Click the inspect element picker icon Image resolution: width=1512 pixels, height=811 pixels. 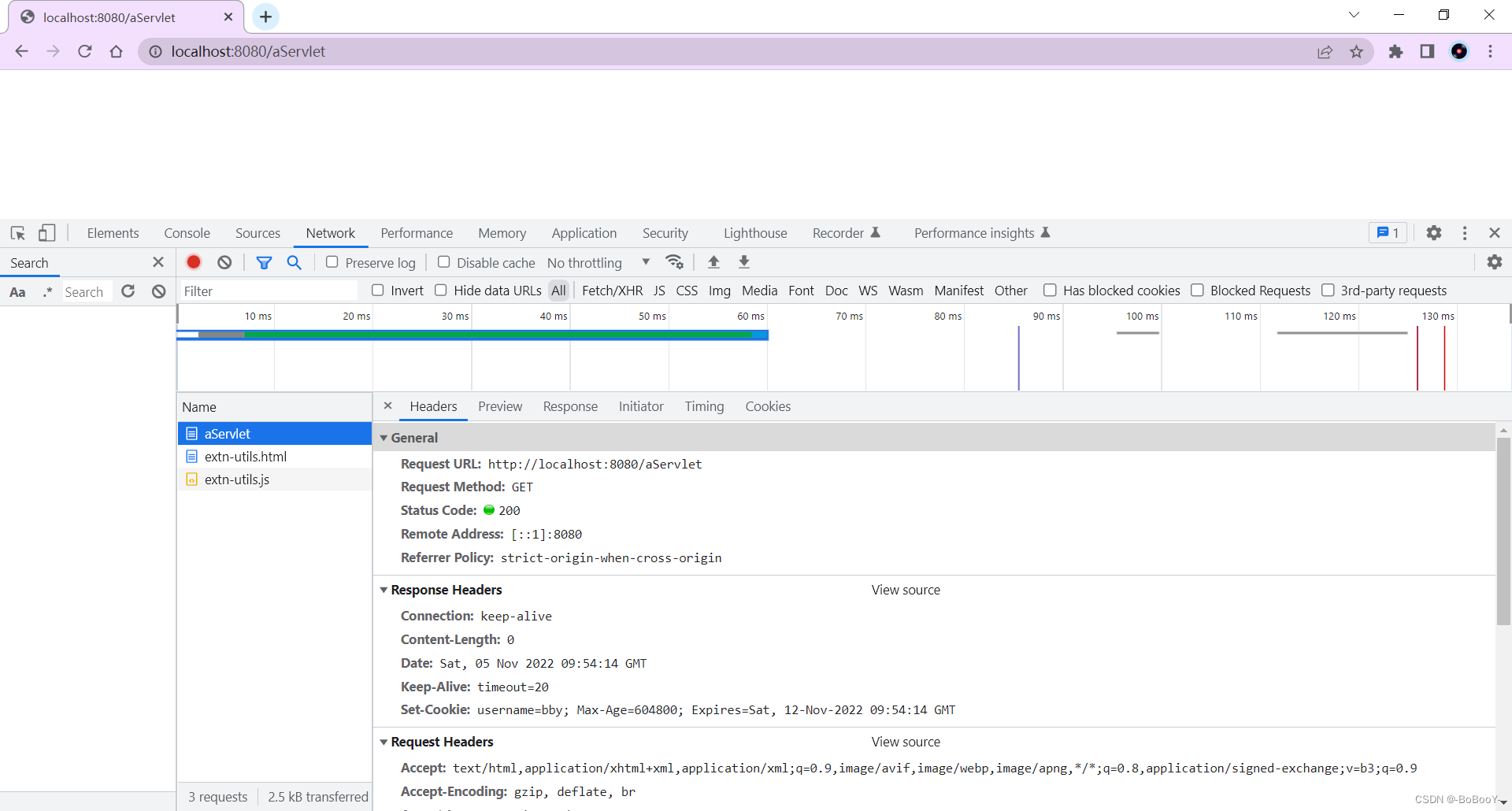tap(18, 233)
